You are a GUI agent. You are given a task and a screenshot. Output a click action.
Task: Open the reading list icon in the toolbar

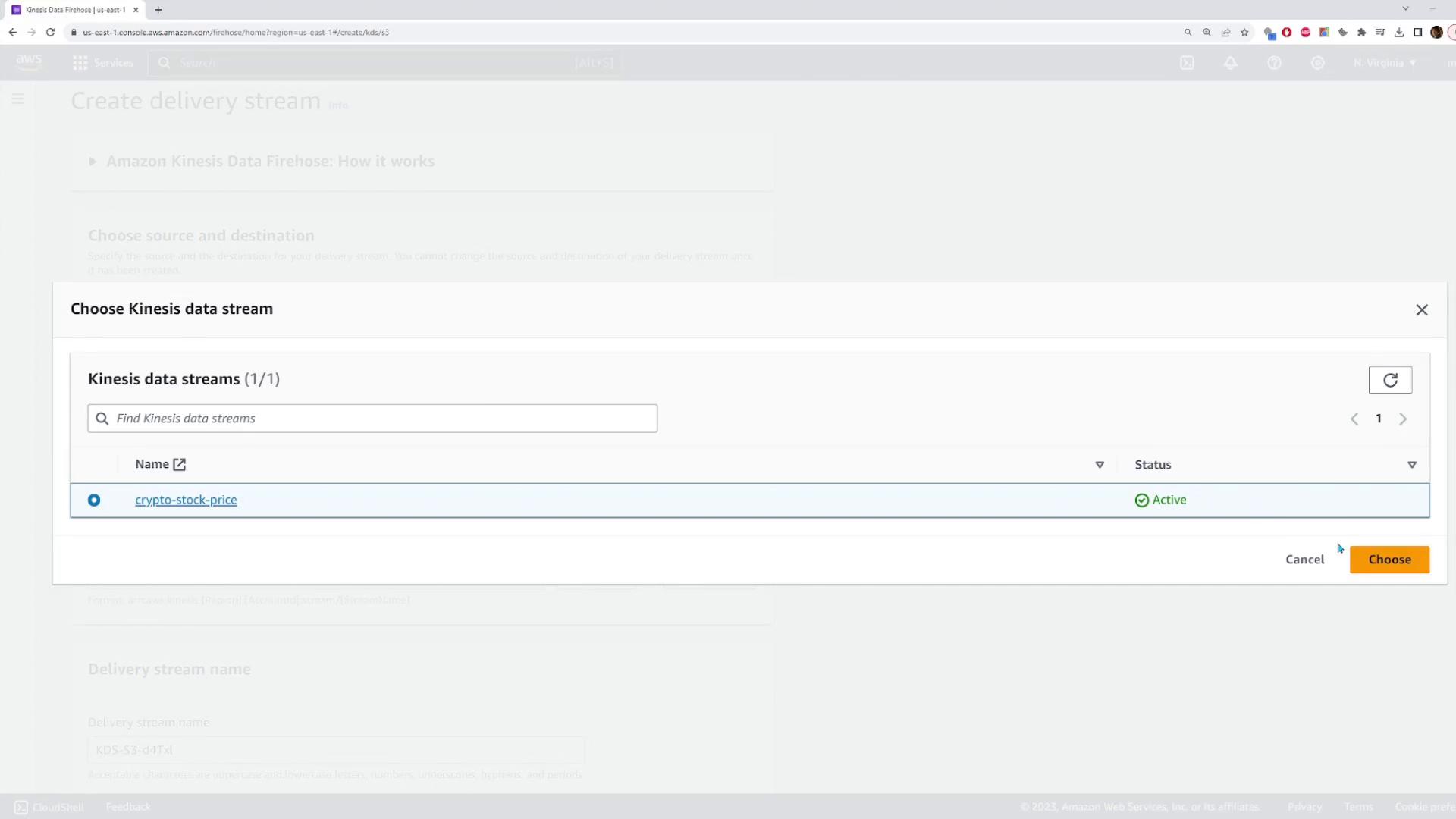(1380, 33)
